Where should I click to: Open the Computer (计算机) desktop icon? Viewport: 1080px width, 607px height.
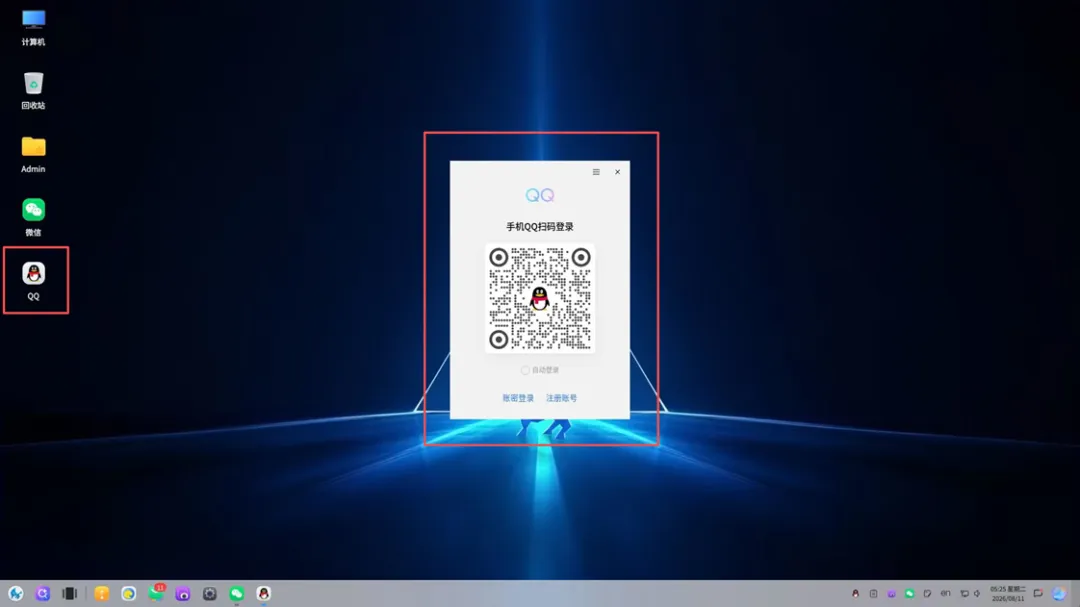point(33,28)
